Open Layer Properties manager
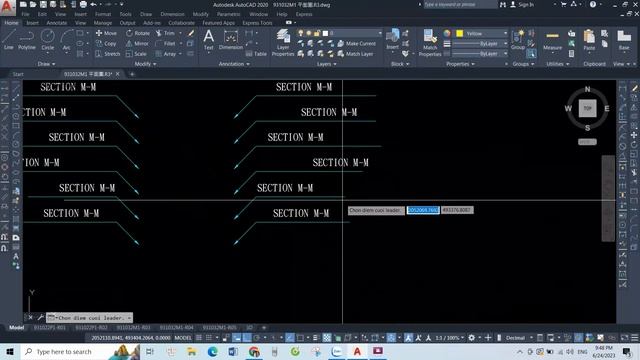The height and width of the screenshot is (360, 640). [283, 42]
